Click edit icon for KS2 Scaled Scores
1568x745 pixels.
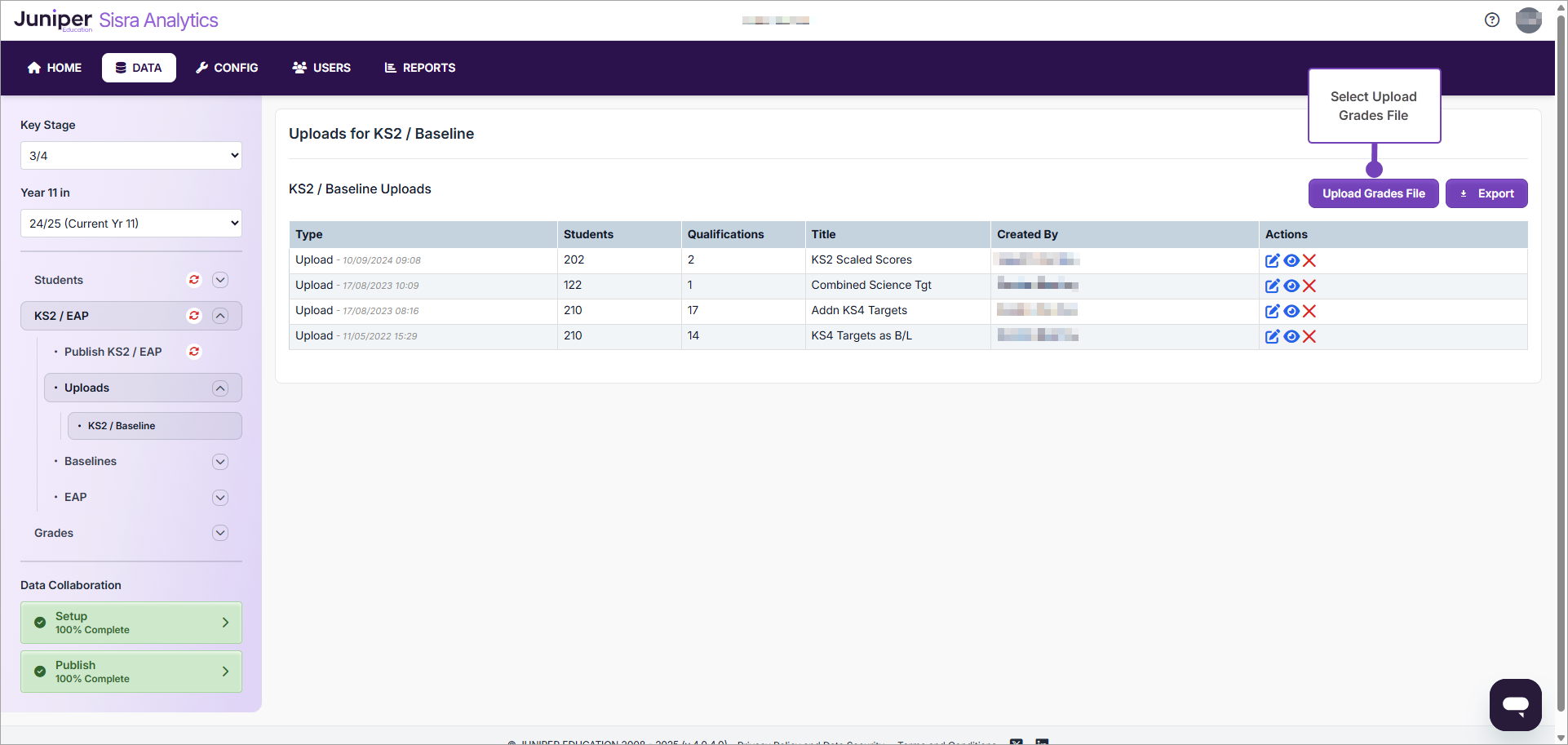1272,260
